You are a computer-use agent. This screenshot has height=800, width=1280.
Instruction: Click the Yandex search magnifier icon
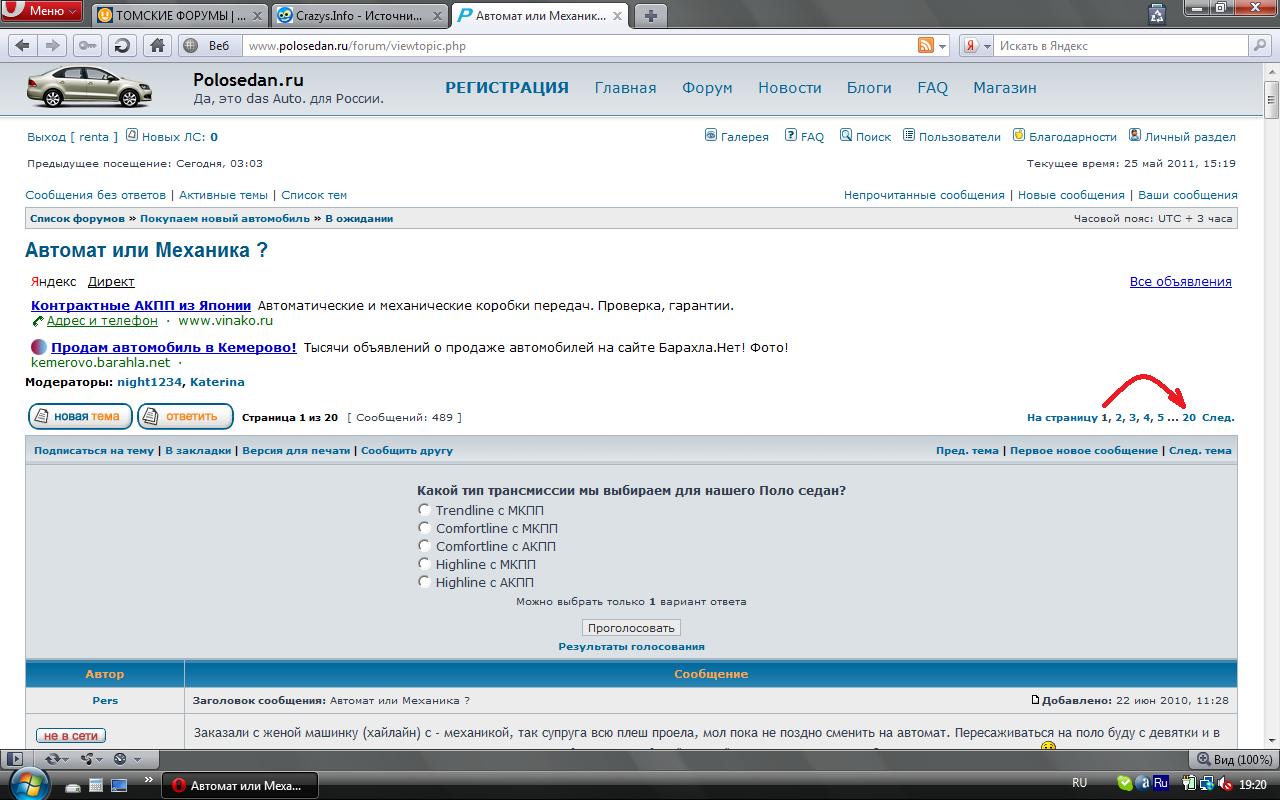pyautogui.click(x=1260, y=45)
